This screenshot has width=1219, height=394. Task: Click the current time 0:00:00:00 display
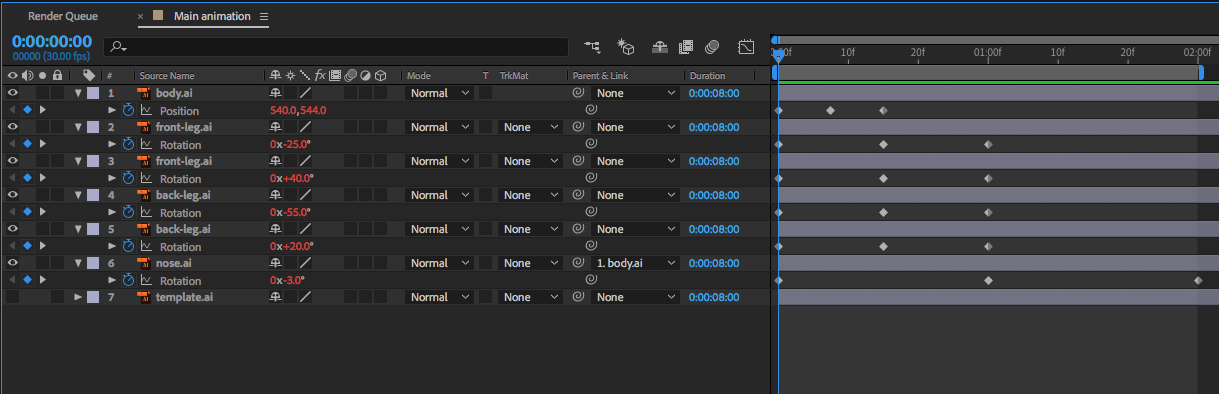52,42
